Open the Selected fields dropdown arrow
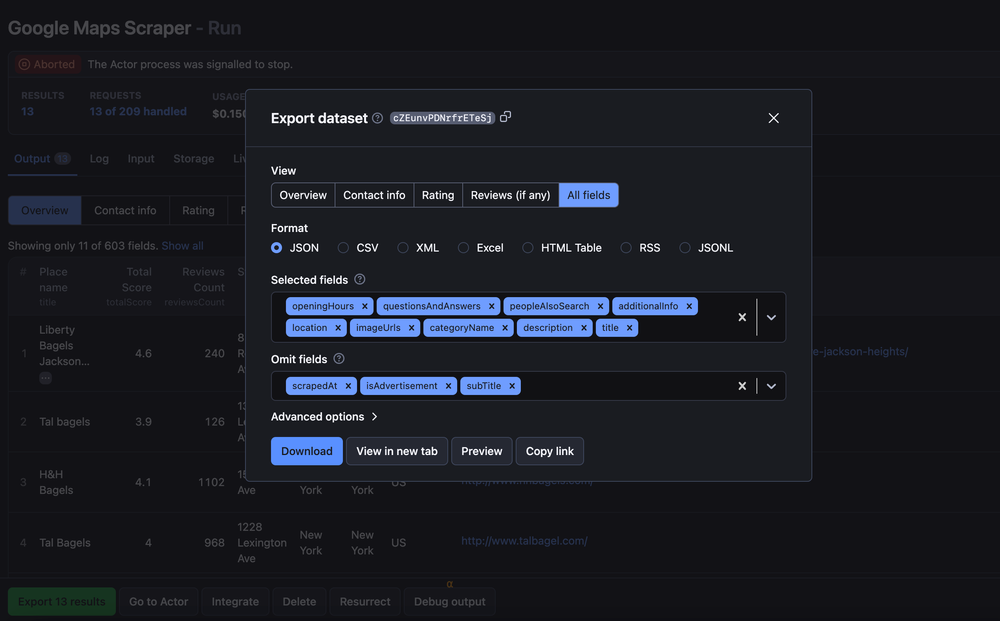Viewport: 1000px width, 621px height. tap(772, 317)
